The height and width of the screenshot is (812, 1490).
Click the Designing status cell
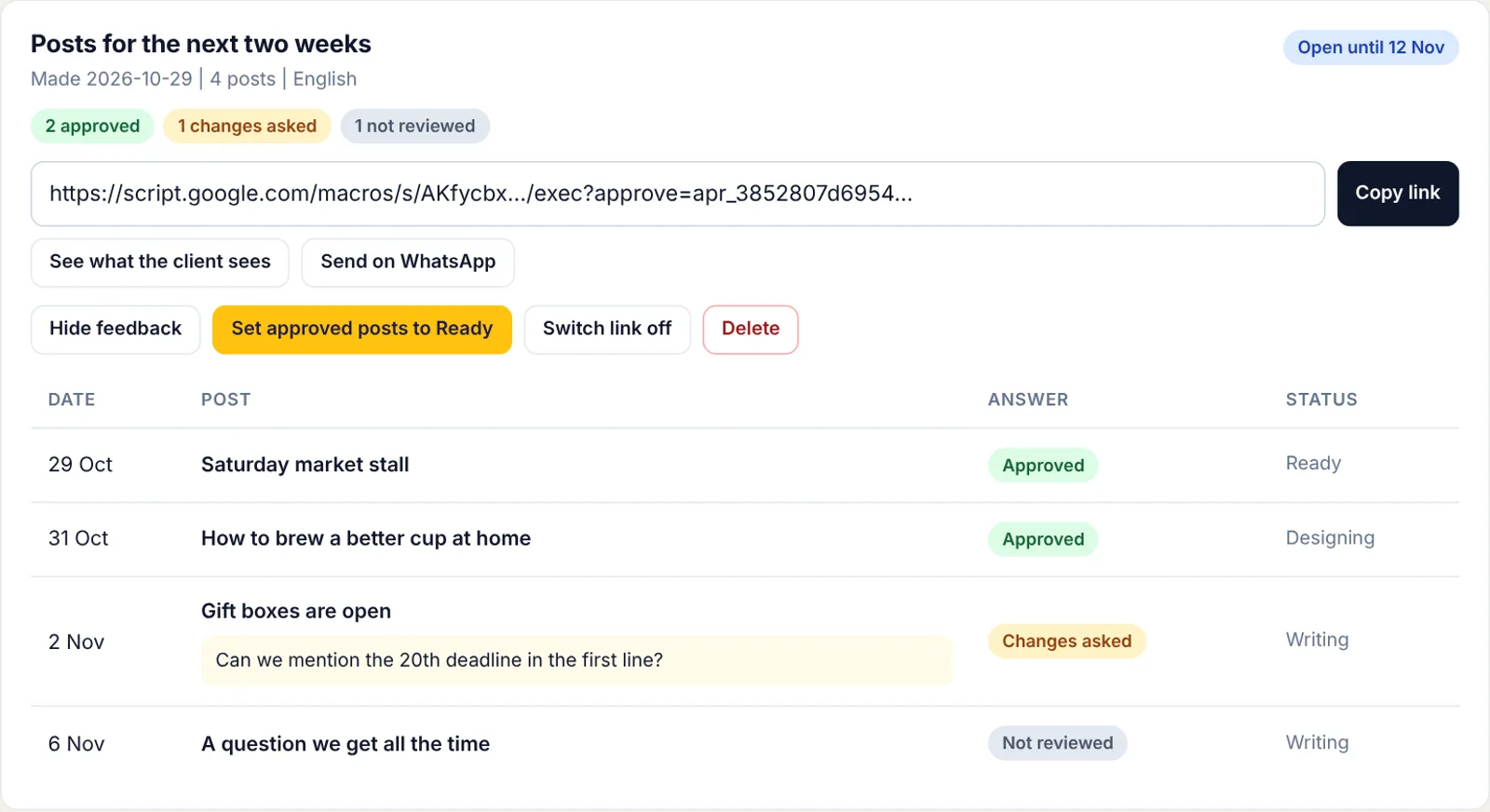[1330, 538]
